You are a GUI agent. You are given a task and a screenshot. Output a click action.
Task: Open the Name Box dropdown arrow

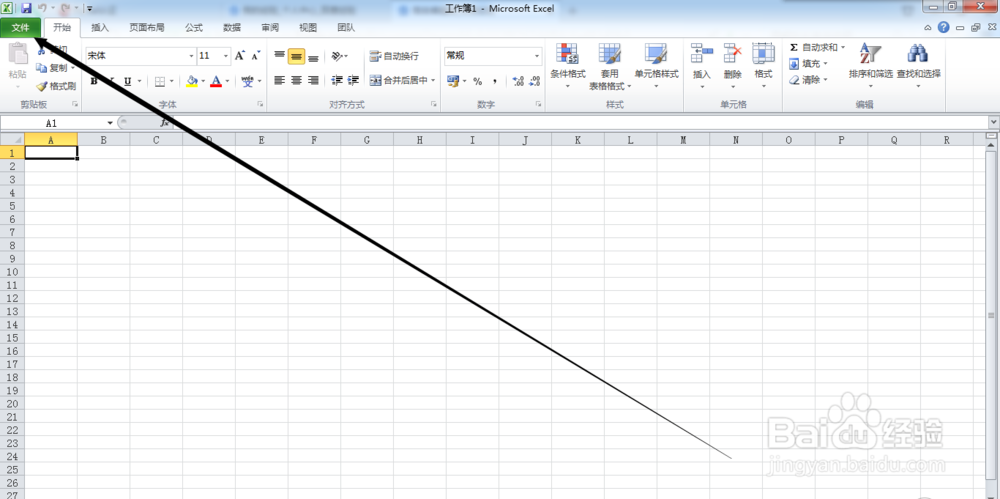pyautogui.click(x=110, y=123)
